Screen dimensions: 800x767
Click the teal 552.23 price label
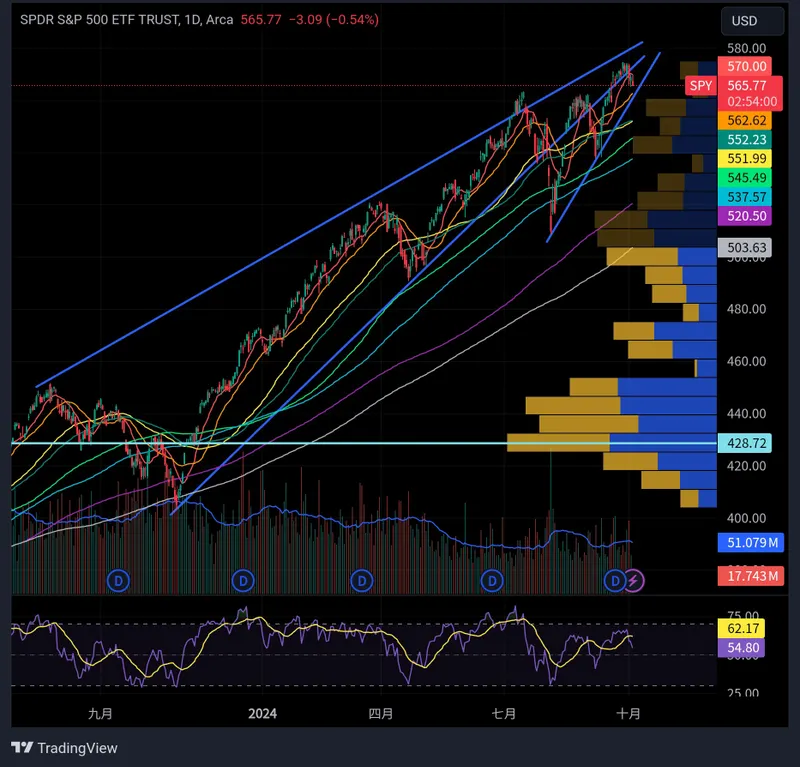pos(745,140)
